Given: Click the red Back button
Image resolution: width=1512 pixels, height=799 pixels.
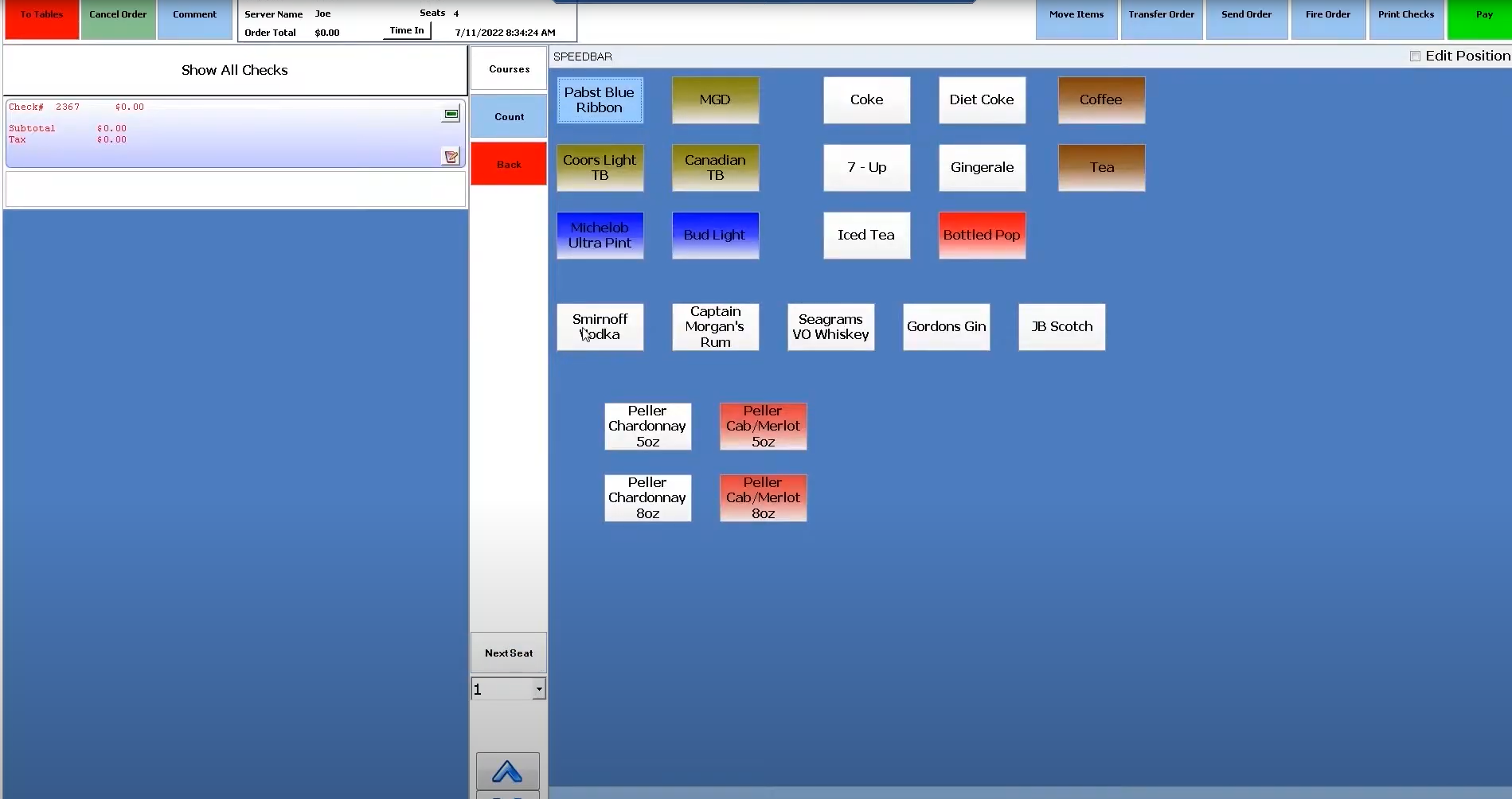Looking at the screenshot, I should click(508, 163).
